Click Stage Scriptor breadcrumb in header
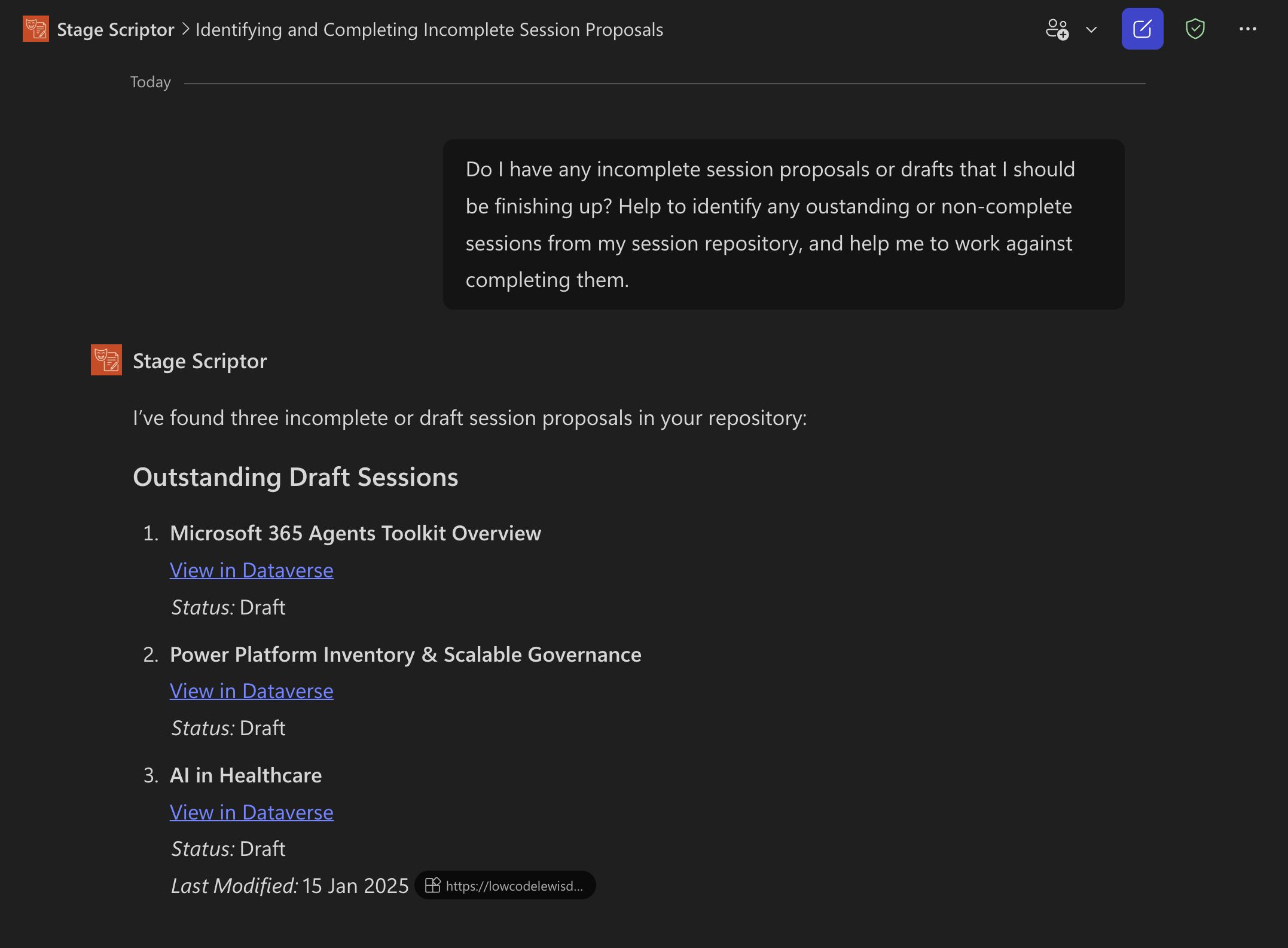Image resolution: width=1288 pixels, height=948 pixels. pyautogui.click(x=115, y=29)
